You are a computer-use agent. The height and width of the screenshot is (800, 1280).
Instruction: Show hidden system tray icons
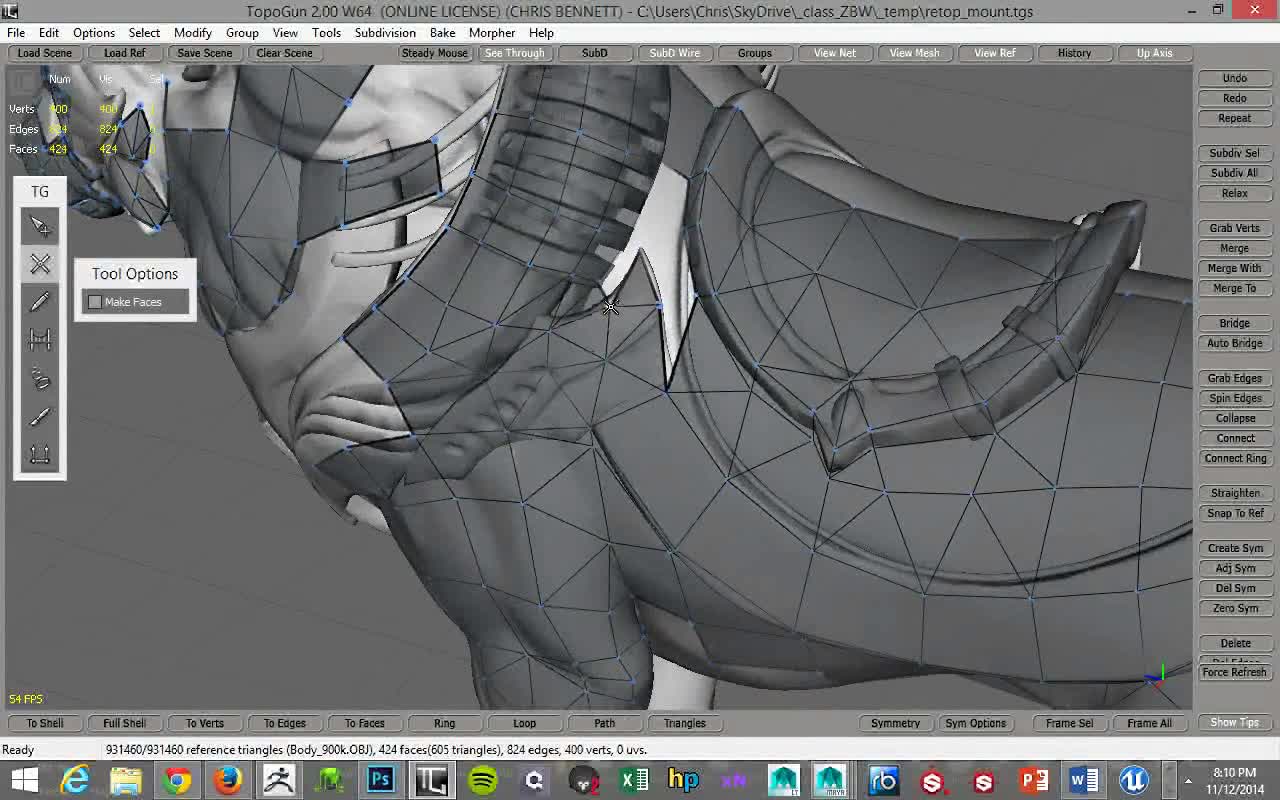click(x=1188, y=780)
